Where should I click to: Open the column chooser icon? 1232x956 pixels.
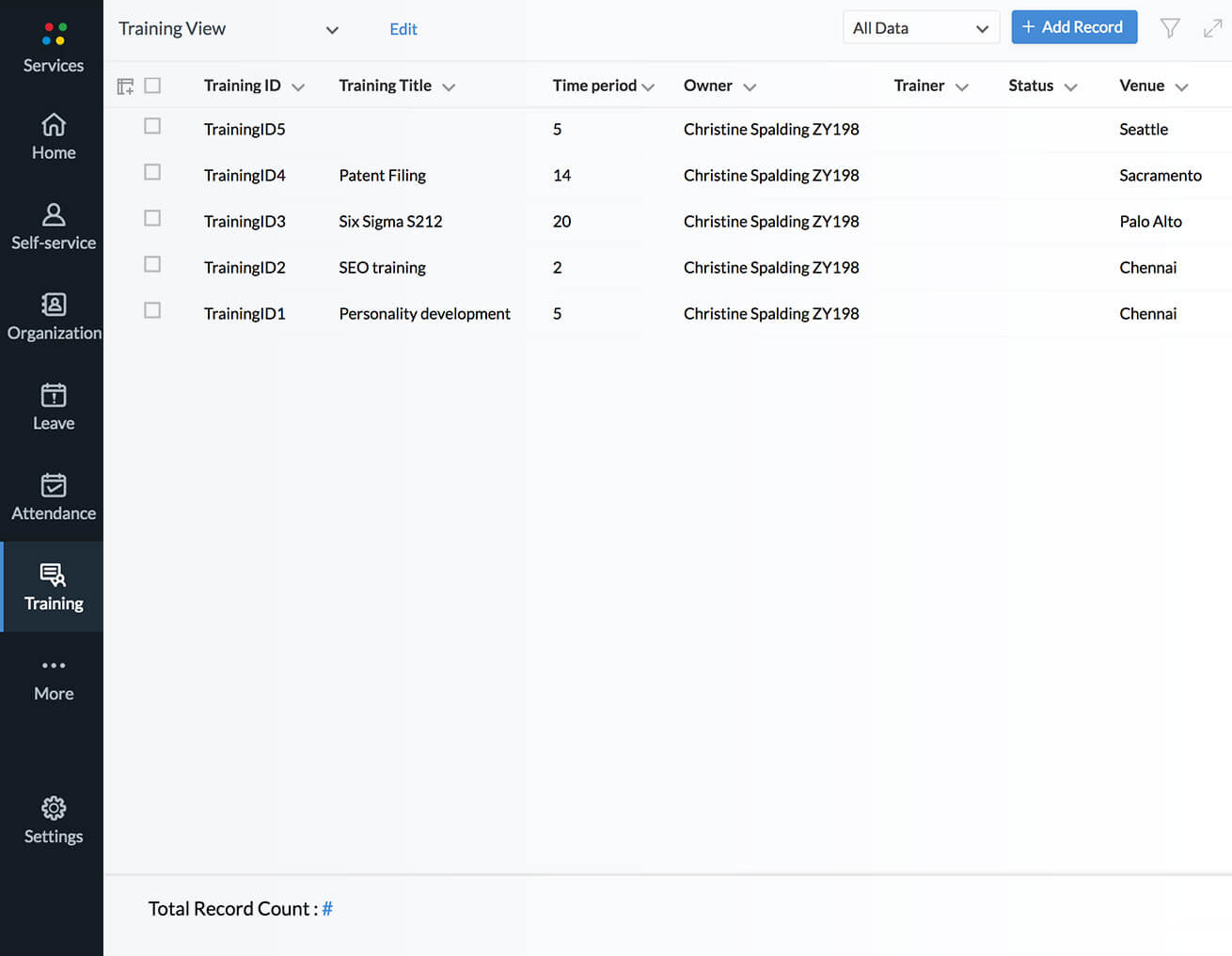coord(125,86)
